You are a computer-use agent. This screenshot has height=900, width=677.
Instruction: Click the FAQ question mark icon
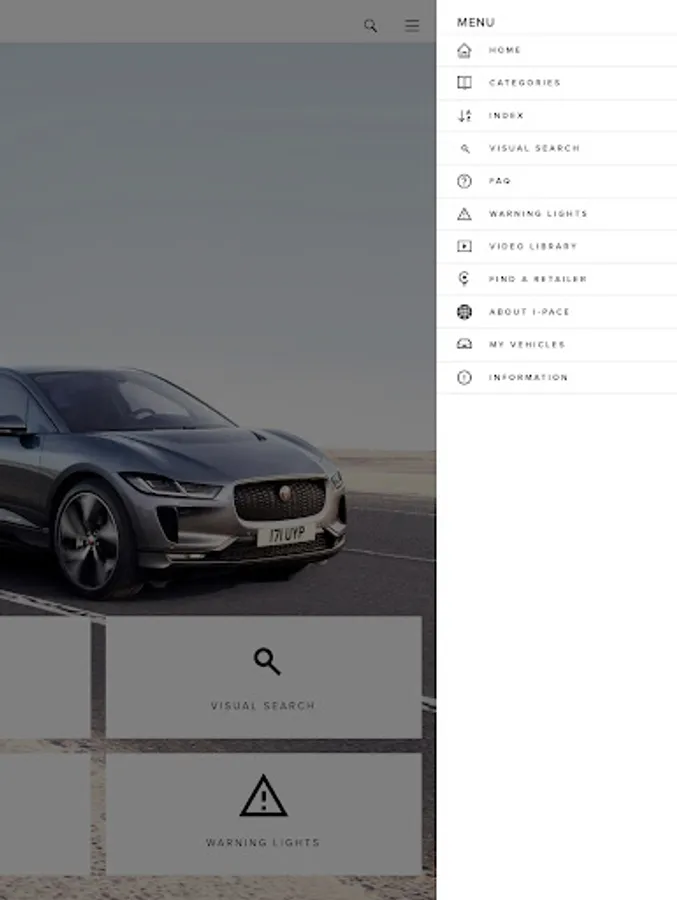[464, 181]
